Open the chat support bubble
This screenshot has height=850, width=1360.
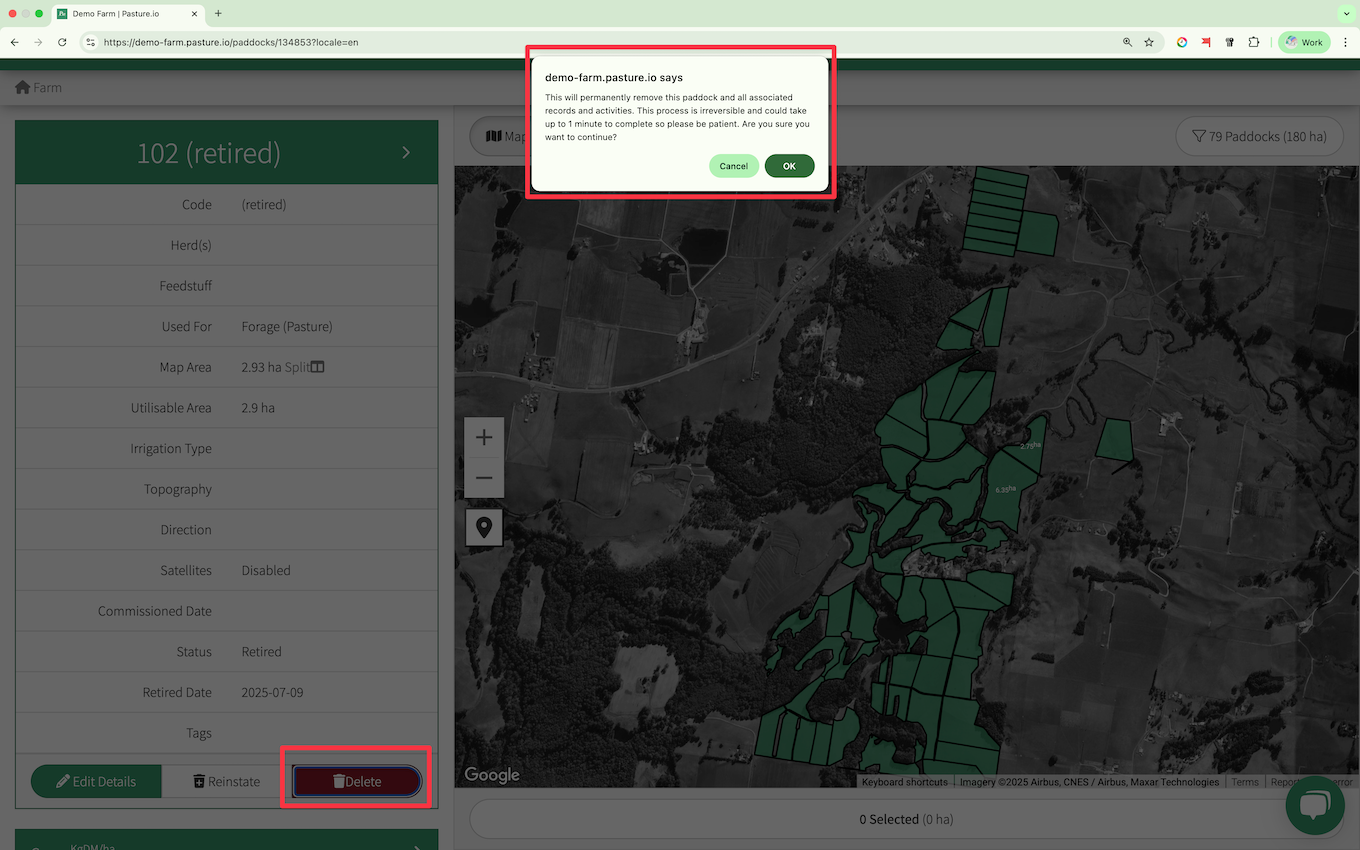coord(1314,805)
